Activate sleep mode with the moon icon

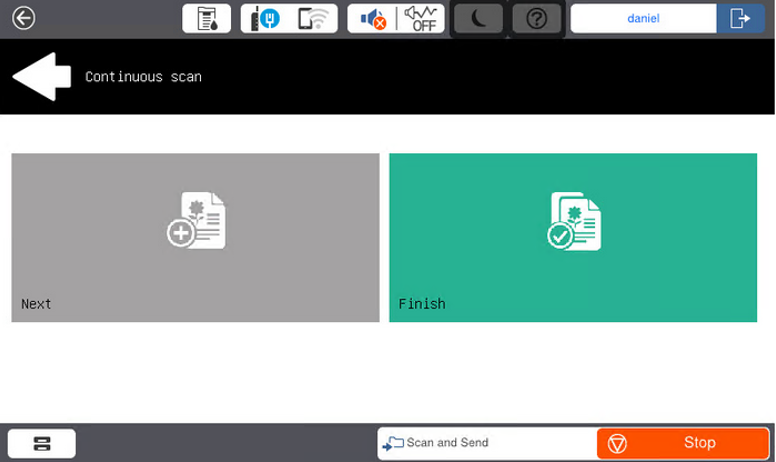478,18
